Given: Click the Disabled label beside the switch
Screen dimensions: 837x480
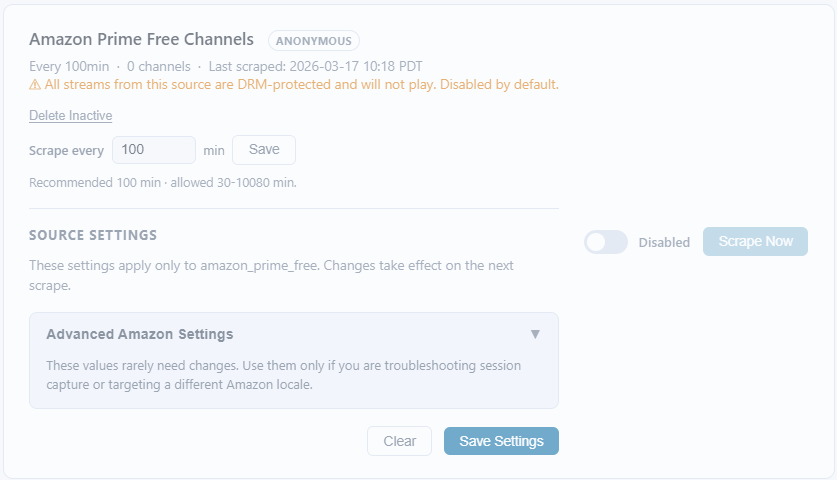Looking at the screenshot, I should (x=664, y=242).
